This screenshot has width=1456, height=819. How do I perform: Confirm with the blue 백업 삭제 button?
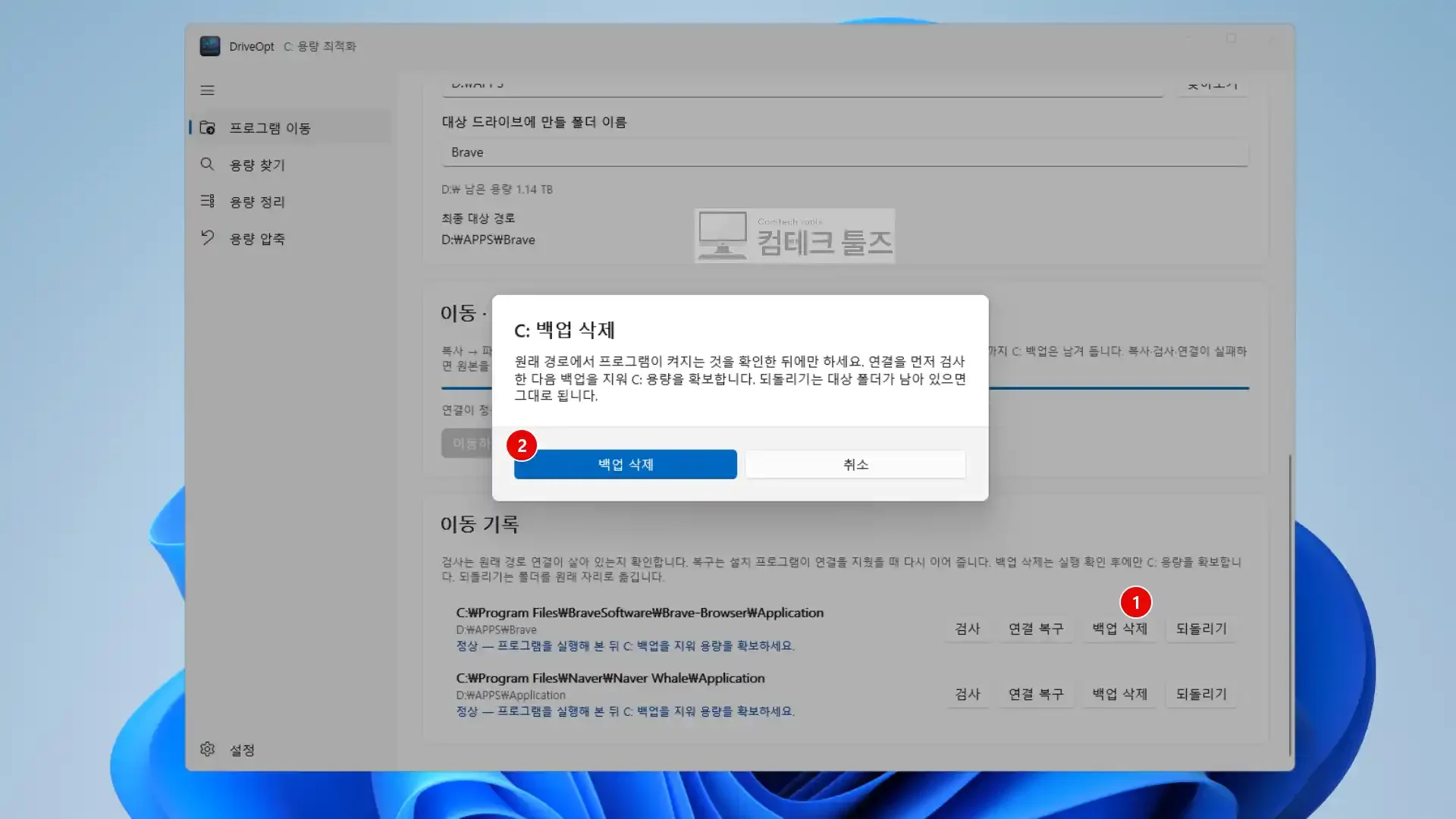tap(625, 464)
